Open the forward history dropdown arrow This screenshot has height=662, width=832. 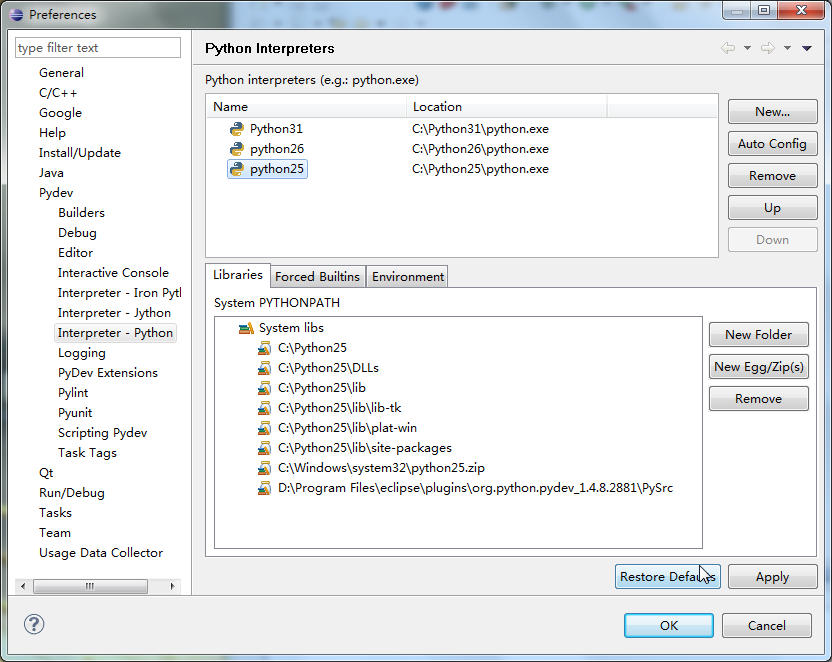click(787, 48)
